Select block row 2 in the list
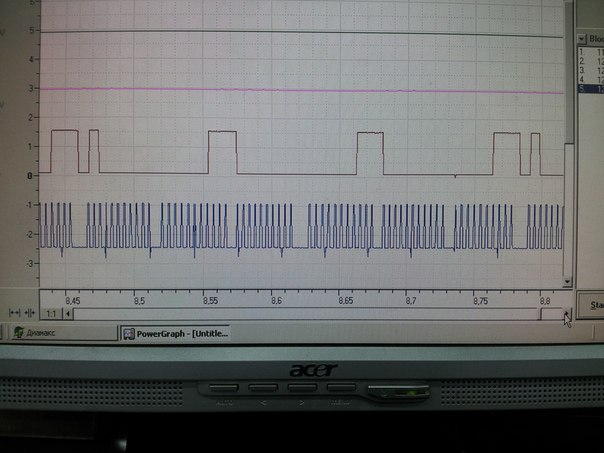This screenshot has width=604, height=453. pyautogui.click(x=591, y=61)
